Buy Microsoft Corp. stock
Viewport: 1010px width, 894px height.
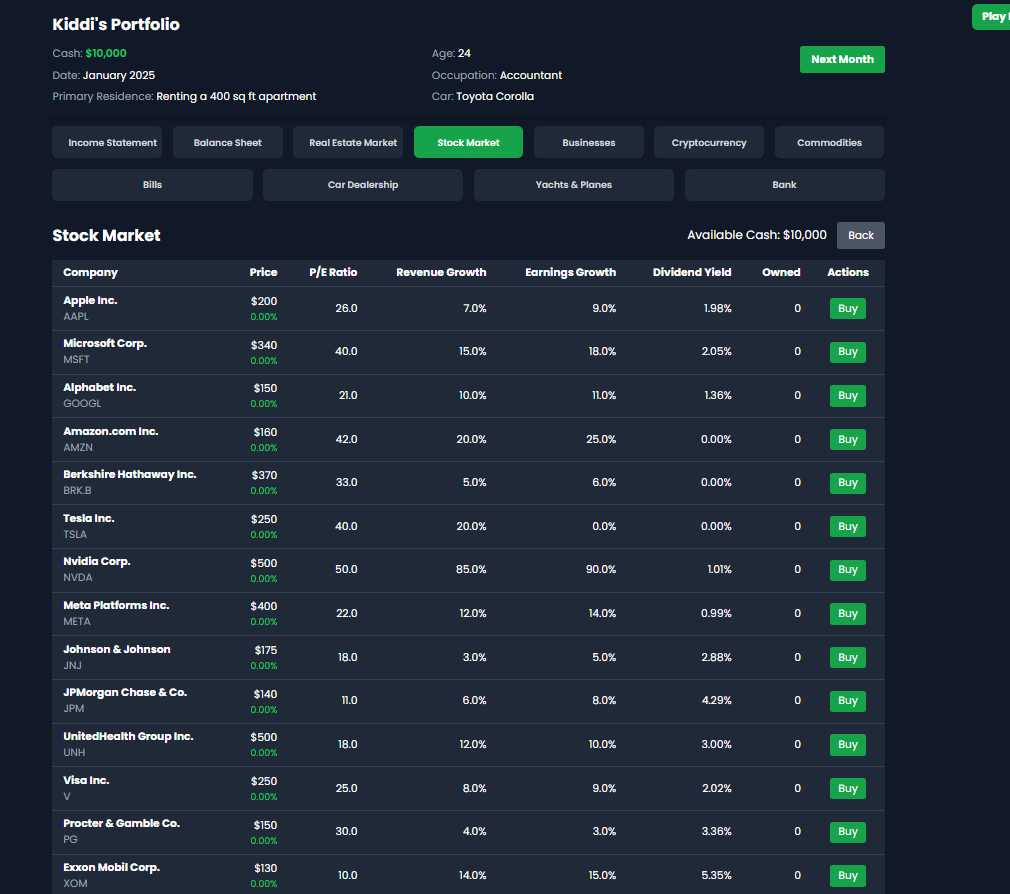point(848,352)
